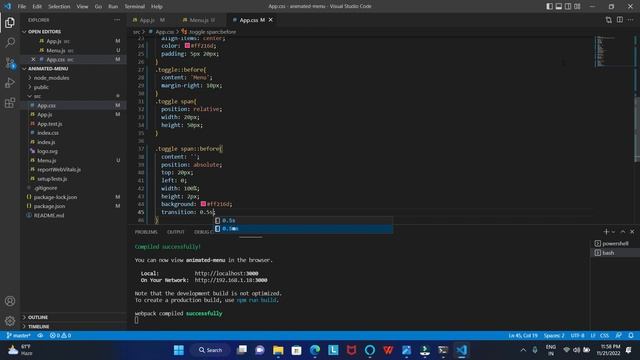
Task: Open the Help menu
Action: (x=157, y=7)
